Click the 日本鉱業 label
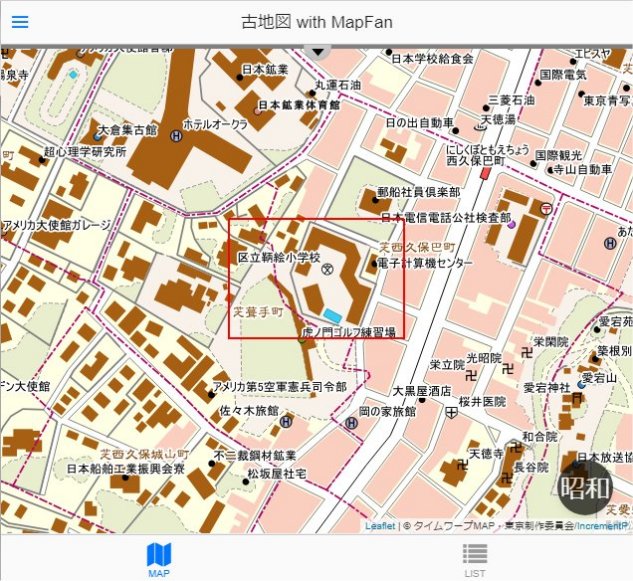The height and width of the screenshot is (581, 633). [265, 69]
